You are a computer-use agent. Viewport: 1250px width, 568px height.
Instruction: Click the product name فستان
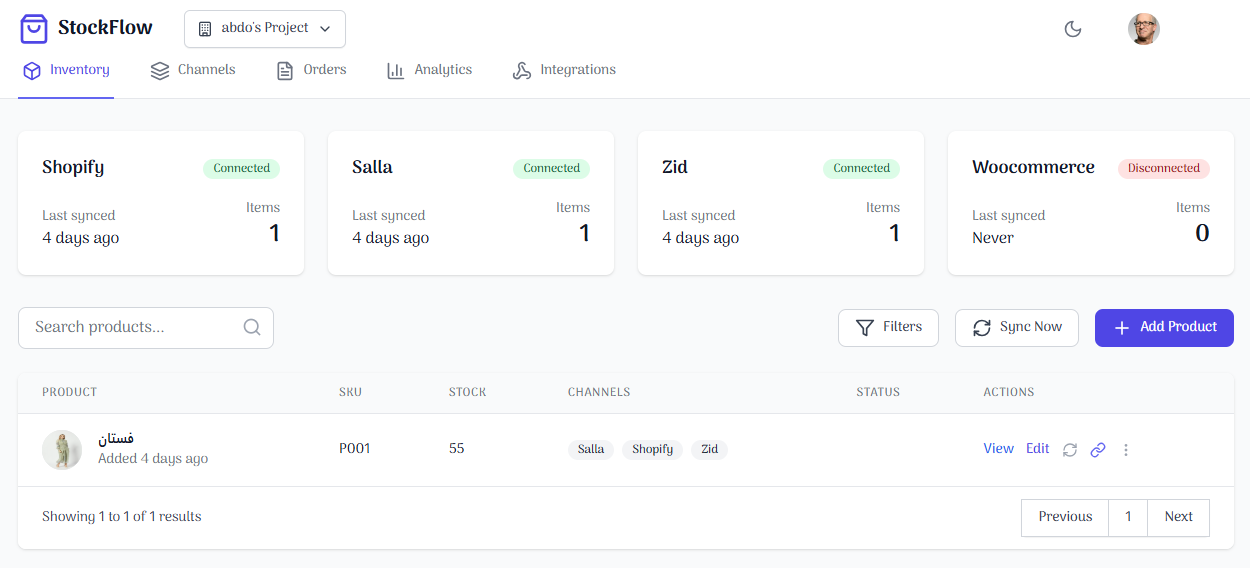[x=116, y=439]
